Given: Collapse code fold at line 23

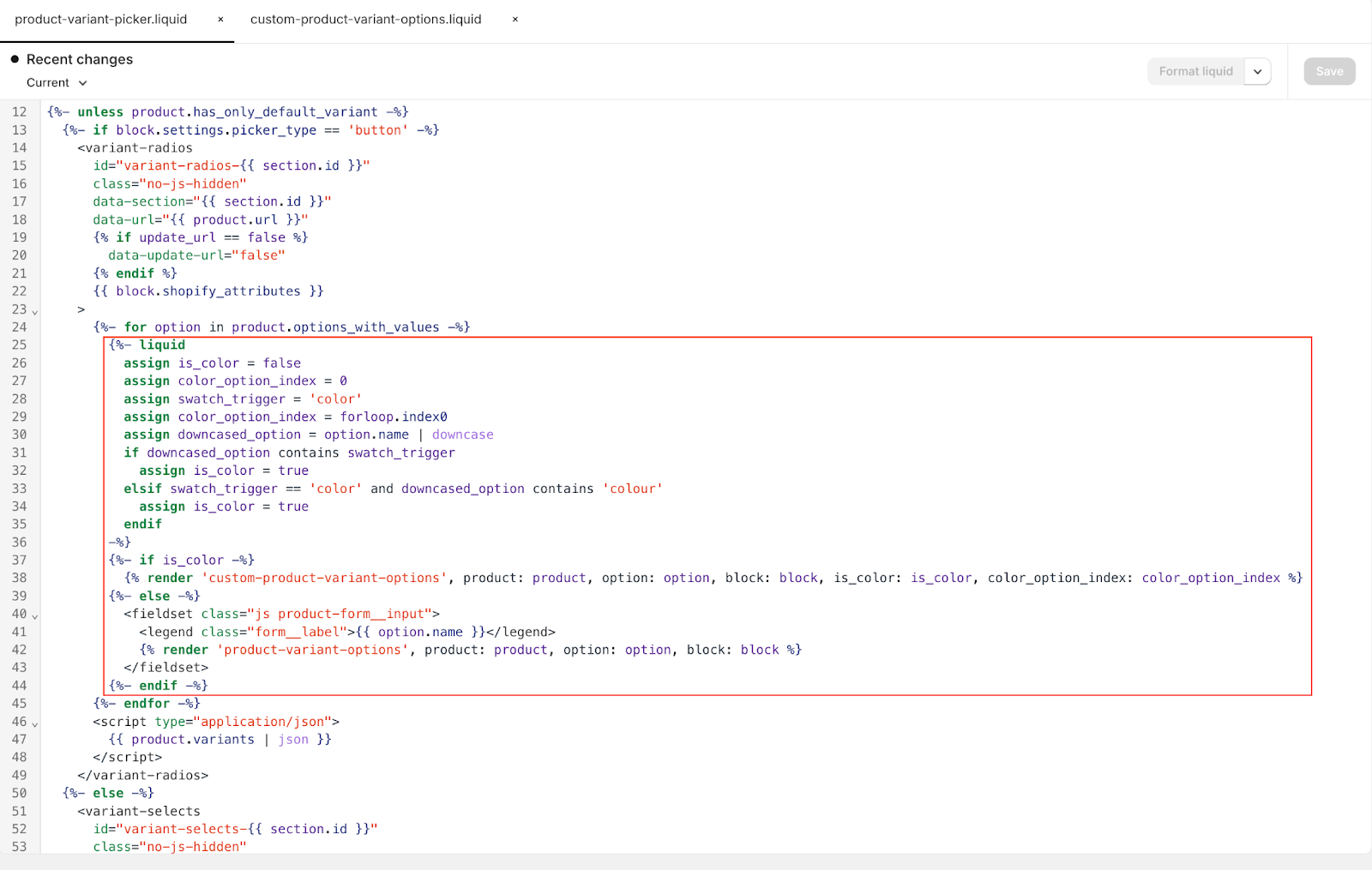Looking at the screenshot, I should point(35,311).
